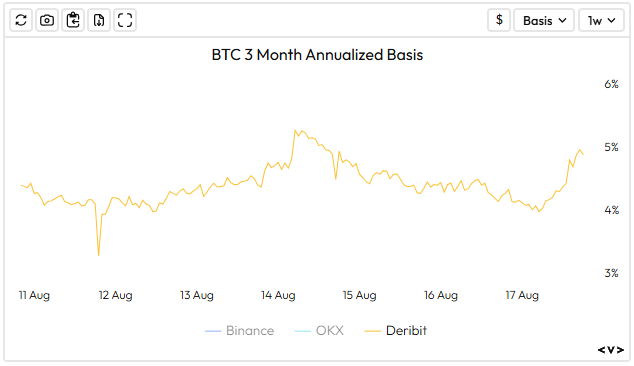The height and width of the screenshot is (366, 634).
Task: Click the 11 Aug axis label
Action: [34, 295]
